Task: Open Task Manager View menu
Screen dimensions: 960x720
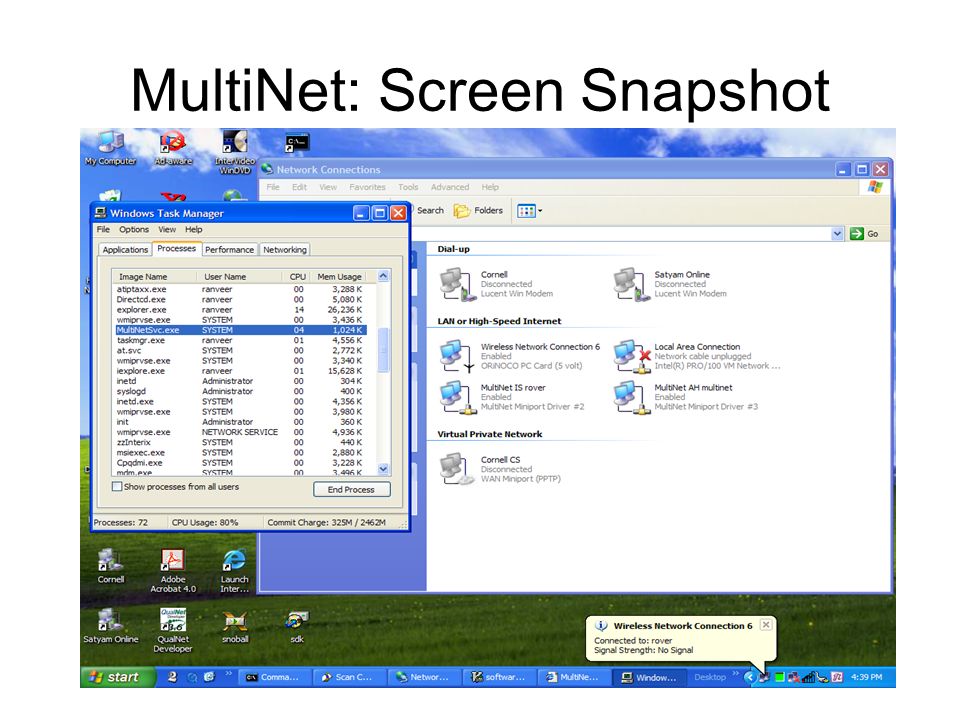Action: (x=167, y=230)
